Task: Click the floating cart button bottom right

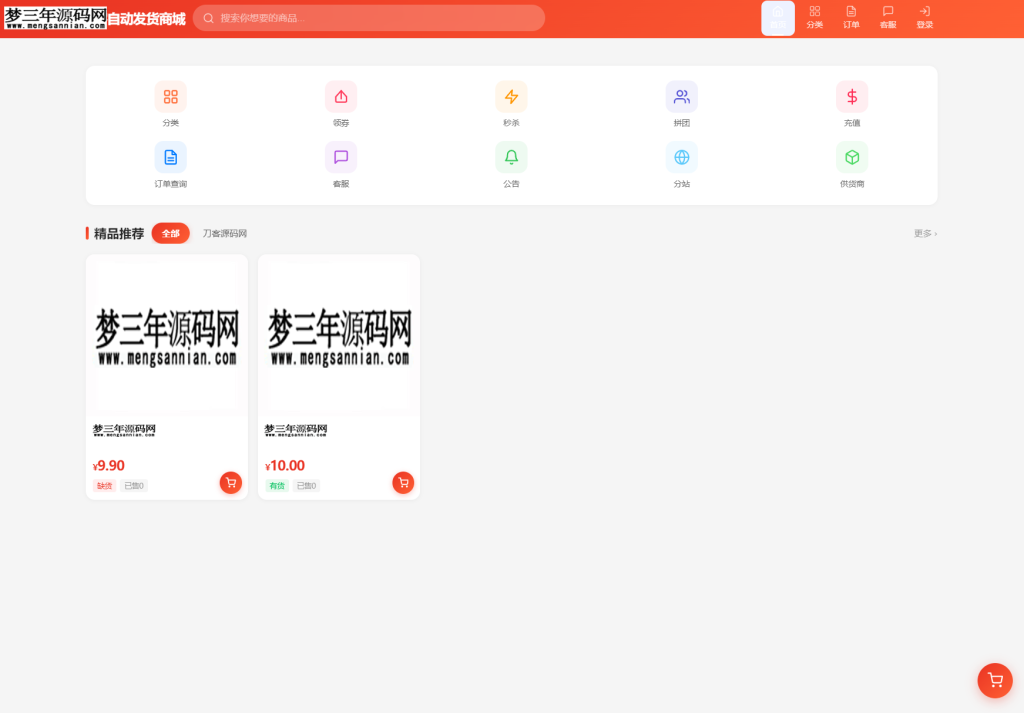Action: [x=994, y=680]
